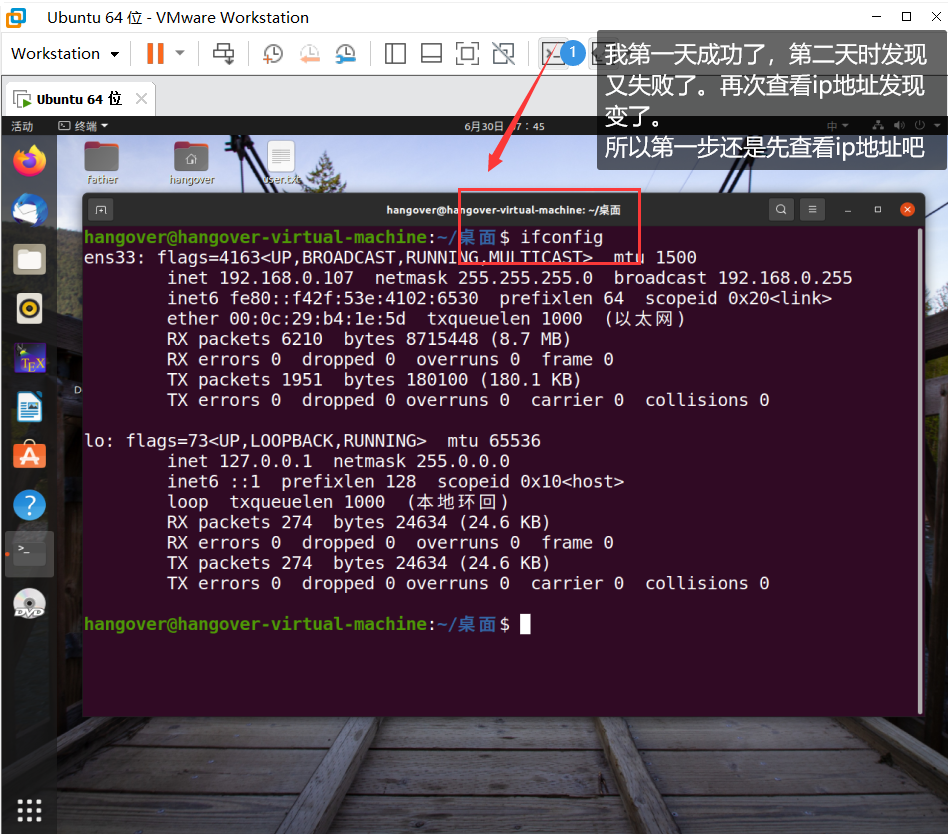Click the broadcast 192.168.0.255 text
948x834 pixels.
click(x=733, y=278)
